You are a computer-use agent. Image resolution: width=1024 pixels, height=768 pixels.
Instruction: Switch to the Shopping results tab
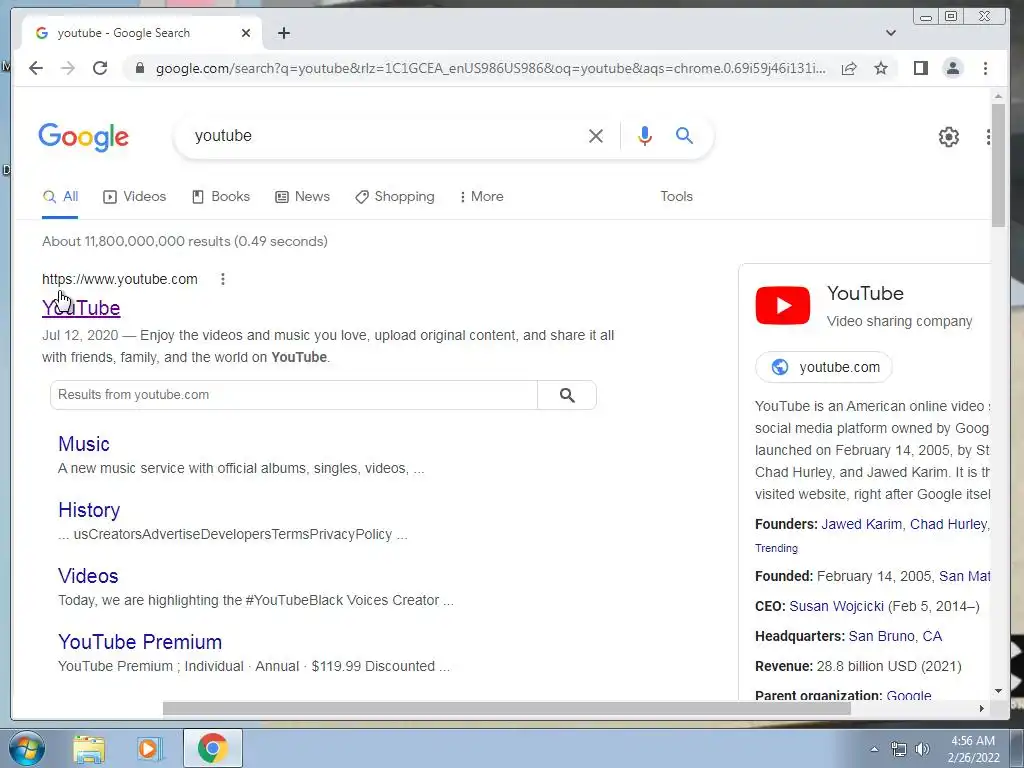(x=394, y=197)
